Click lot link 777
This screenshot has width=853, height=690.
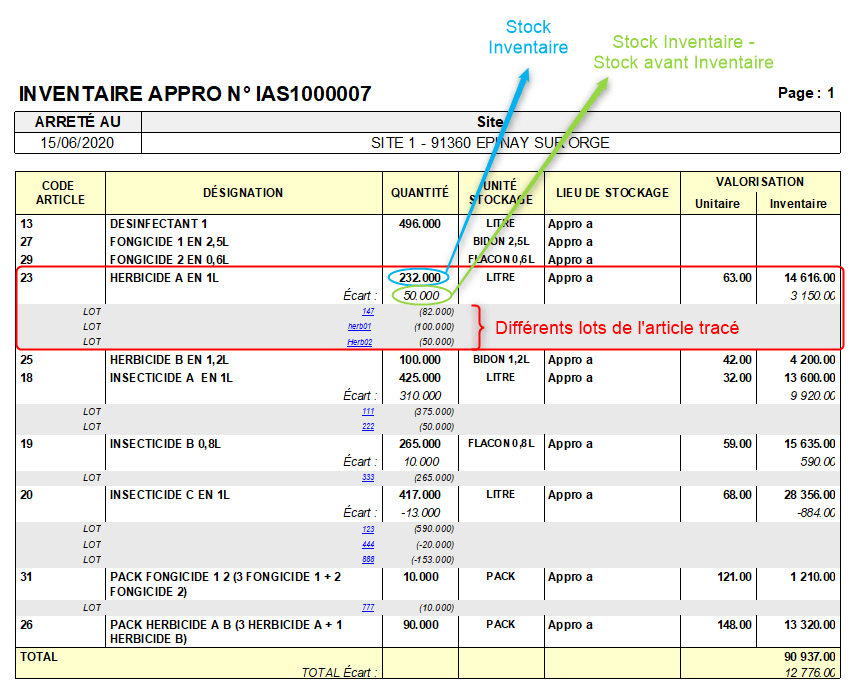367,608
